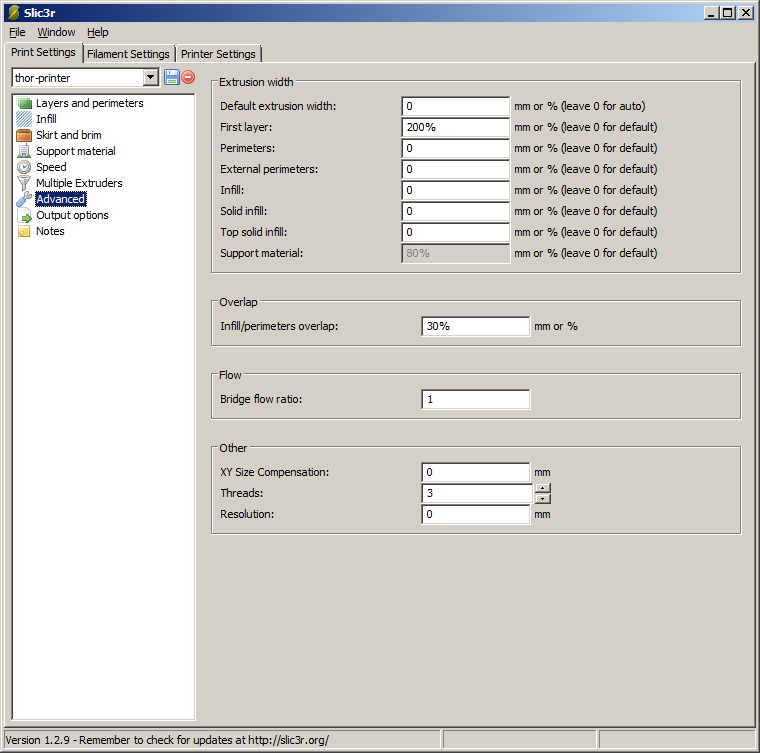Switch to the Filament Settings tab

[x=128, y=54]
